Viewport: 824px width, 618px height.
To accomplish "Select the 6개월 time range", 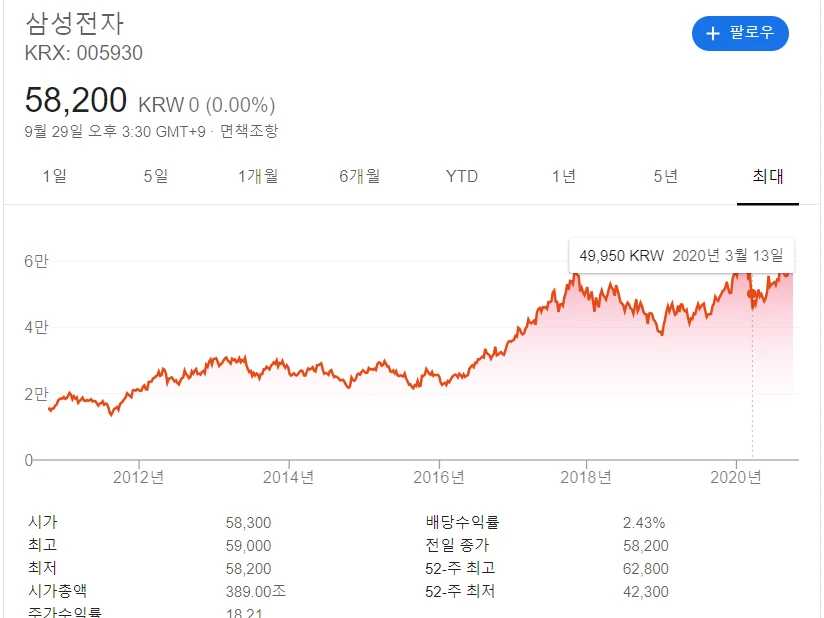I will (x=358, y=175).
